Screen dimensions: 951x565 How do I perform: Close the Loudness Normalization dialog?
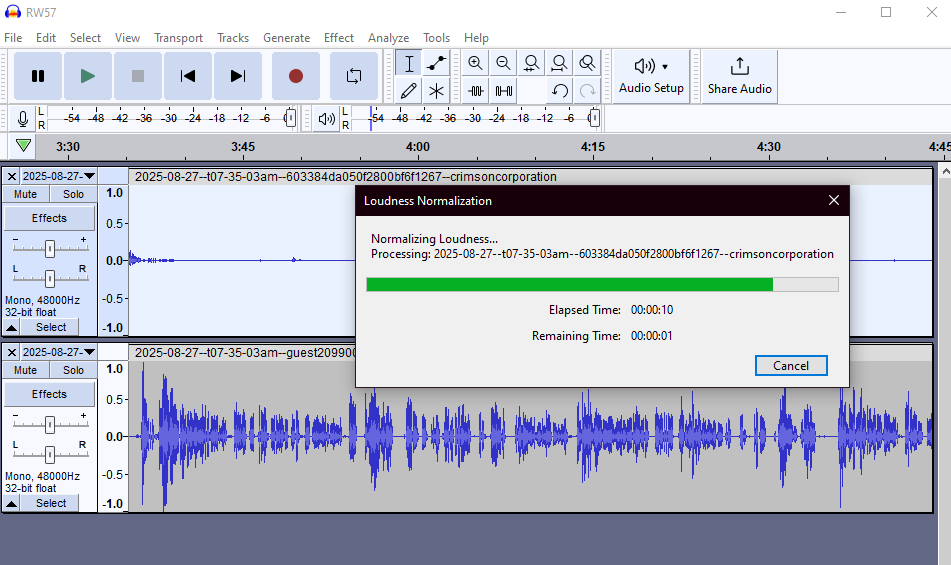coord(834,200)
